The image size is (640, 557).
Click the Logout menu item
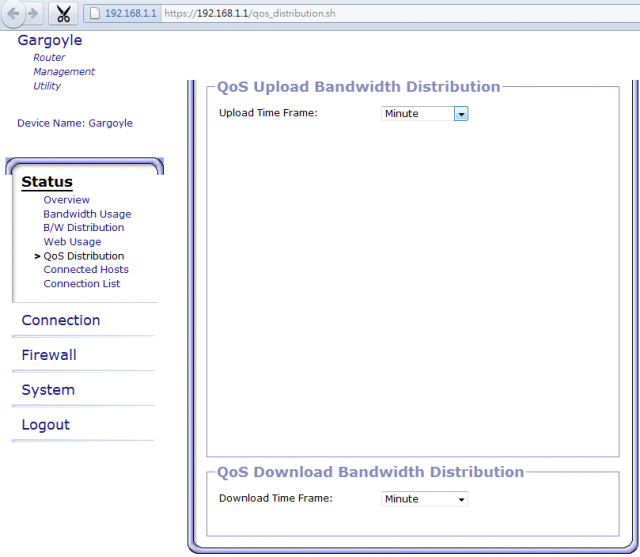point(46,424)
